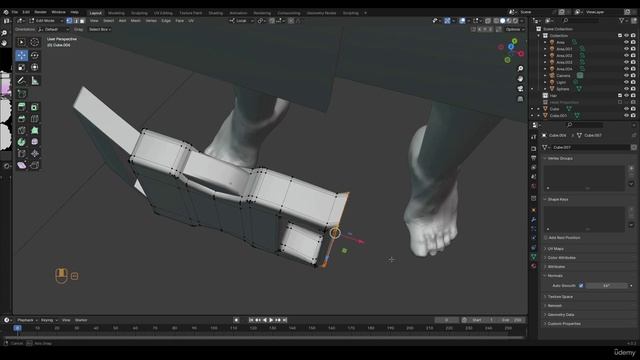Toggle Collection exclude checkbox in outliner
Screen dimensions: 640x360
tap(620, 36)
